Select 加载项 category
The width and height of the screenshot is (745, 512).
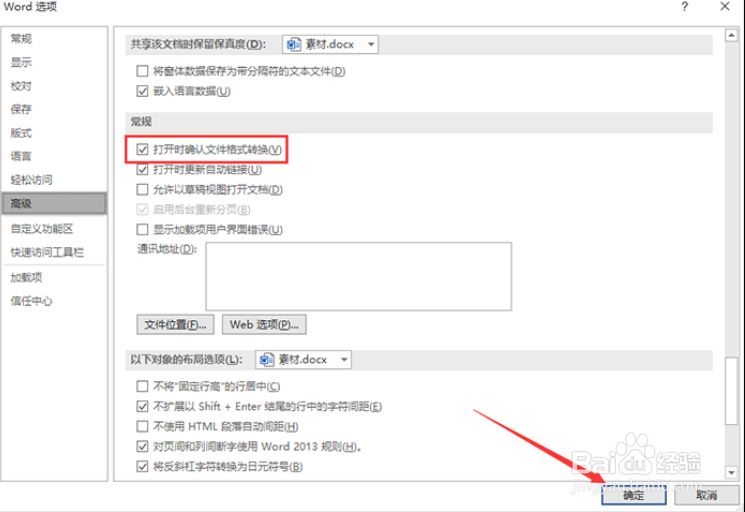(27, 277)
